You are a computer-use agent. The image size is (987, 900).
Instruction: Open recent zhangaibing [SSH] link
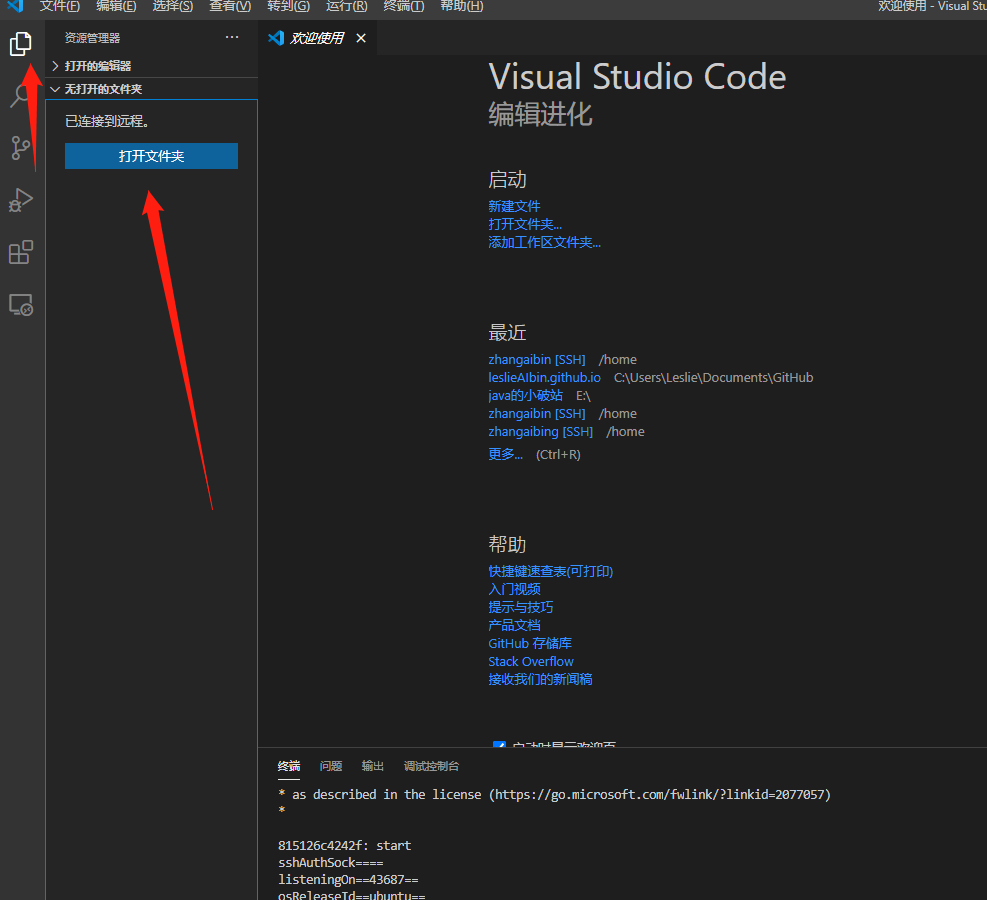541,432
